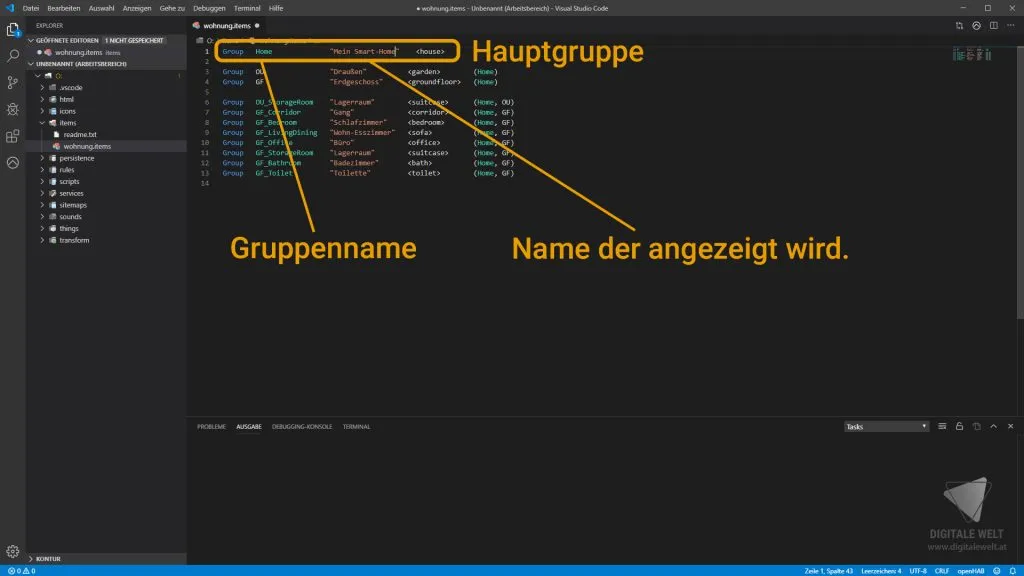This screenshot has width=1024, height=576.
Task: Open the Debuggen menu
Action: click(209, 8)
